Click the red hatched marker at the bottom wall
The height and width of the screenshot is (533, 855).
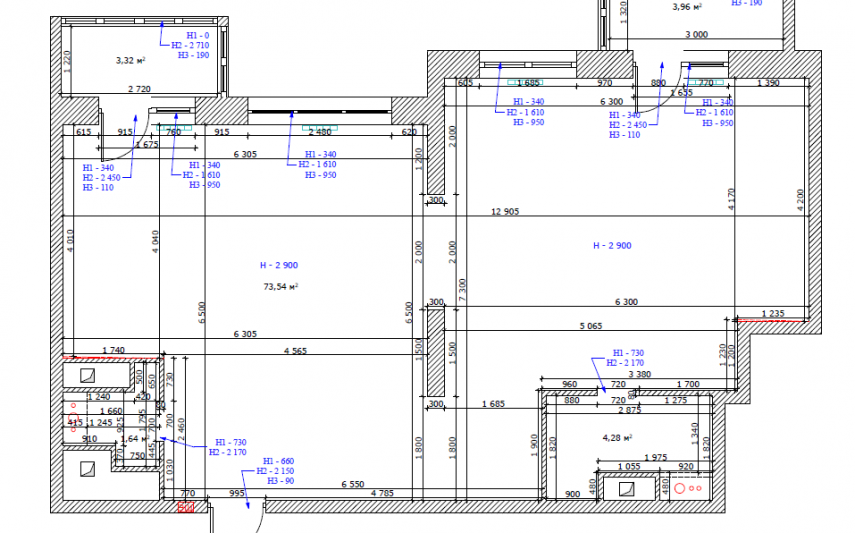tap(185, 508)
